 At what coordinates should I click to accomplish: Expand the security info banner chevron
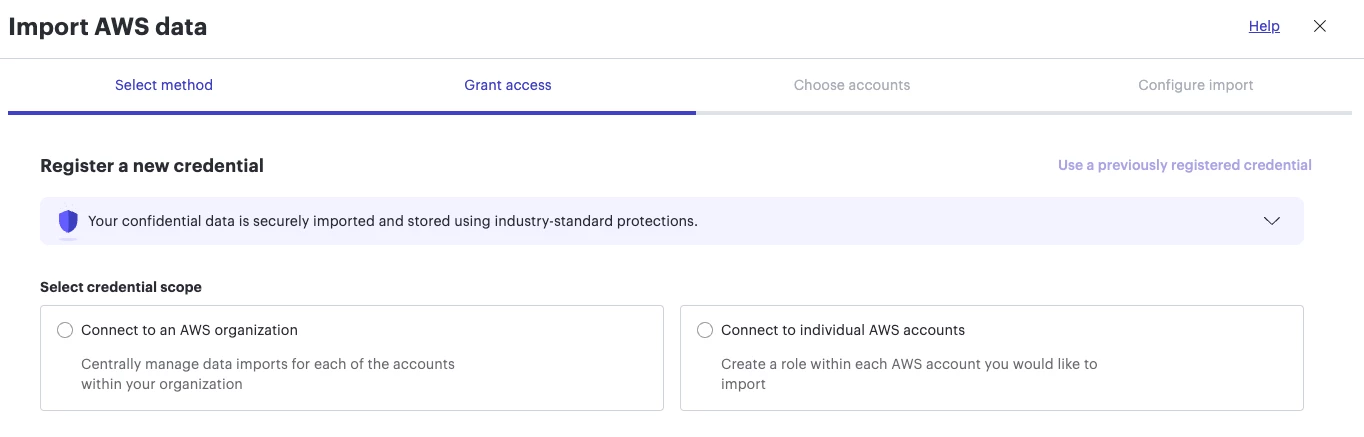(1272, 221)
